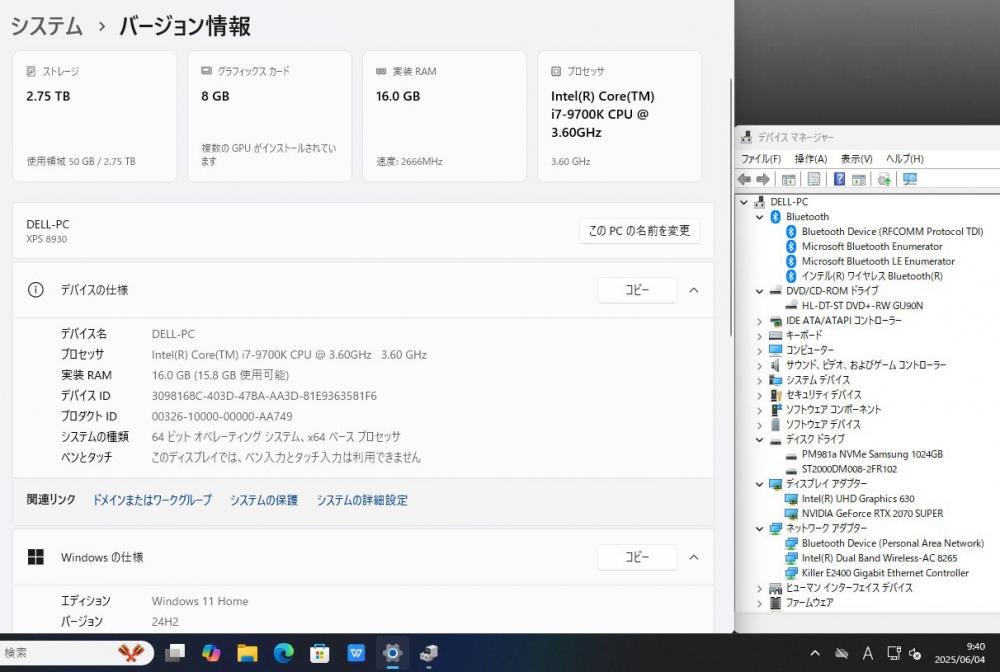The image size is (1000, 672).
Task: Select PM981a NVMe Samsung 1024GB disk
Action: 872,455
